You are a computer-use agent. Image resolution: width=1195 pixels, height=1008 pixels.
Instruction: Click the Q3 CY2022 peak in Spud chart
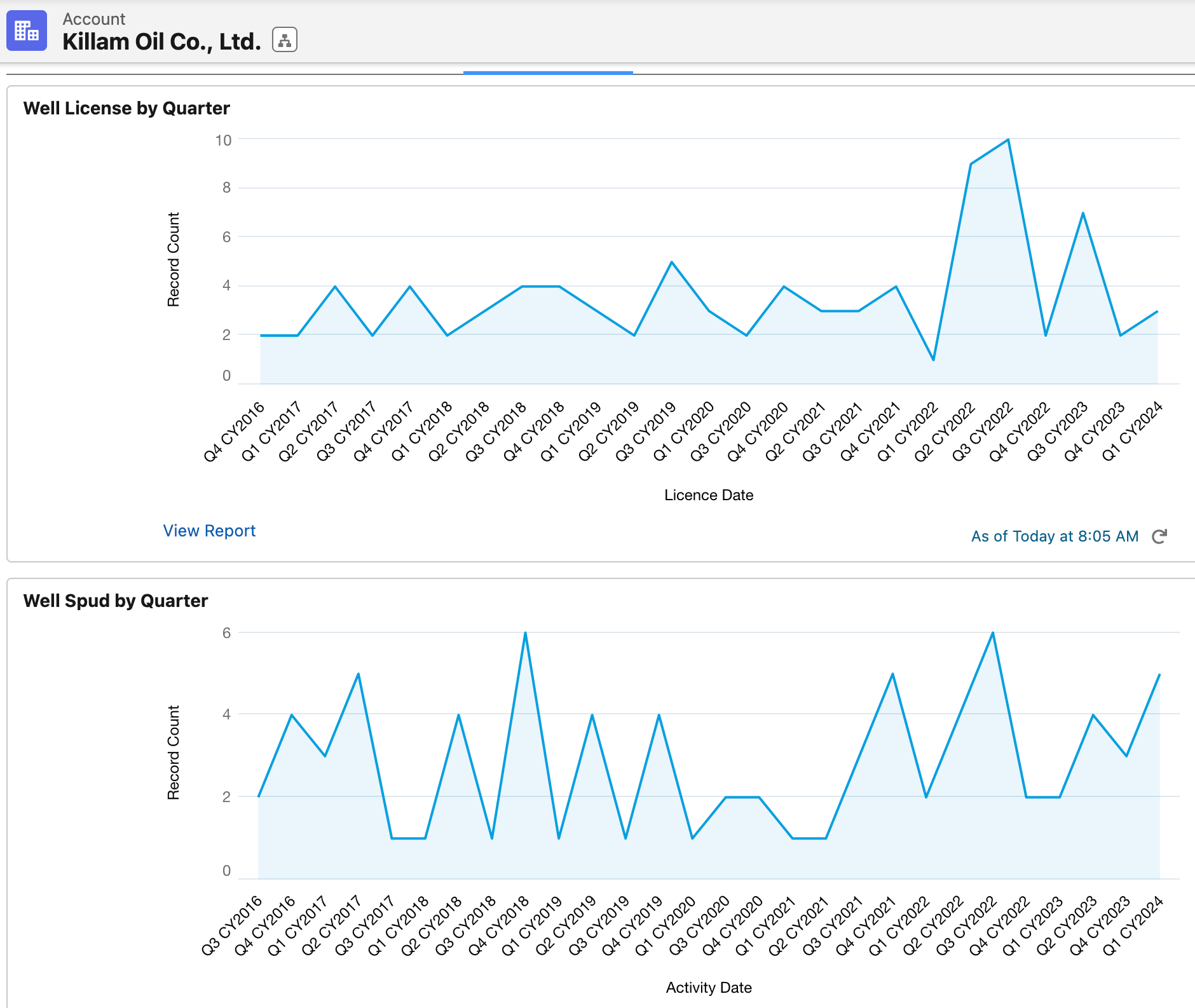[x=993, y=633]
